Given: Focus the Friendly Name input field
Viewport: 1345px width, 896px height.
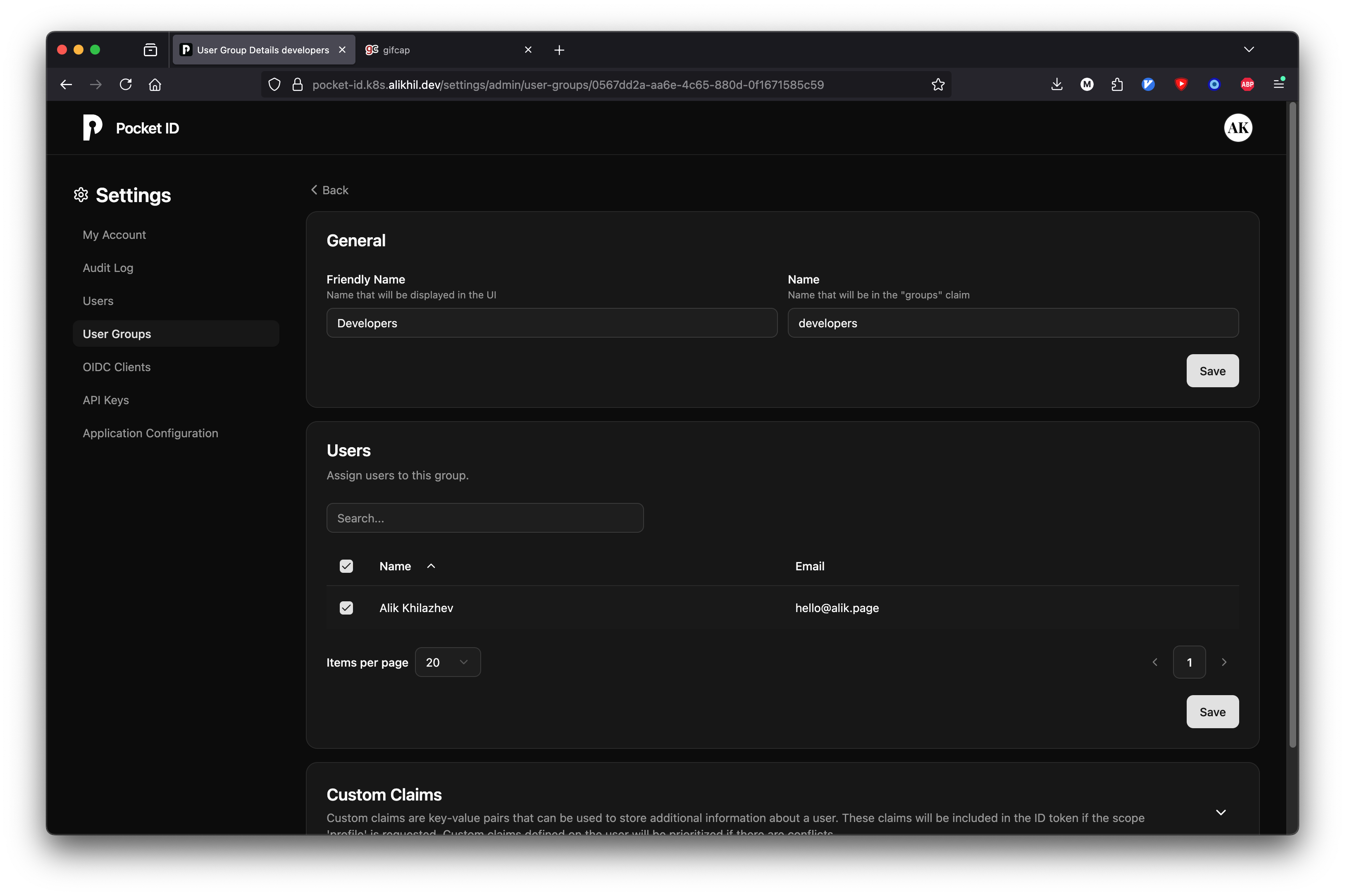Looking at the screenshot, I should pos(551,323).
